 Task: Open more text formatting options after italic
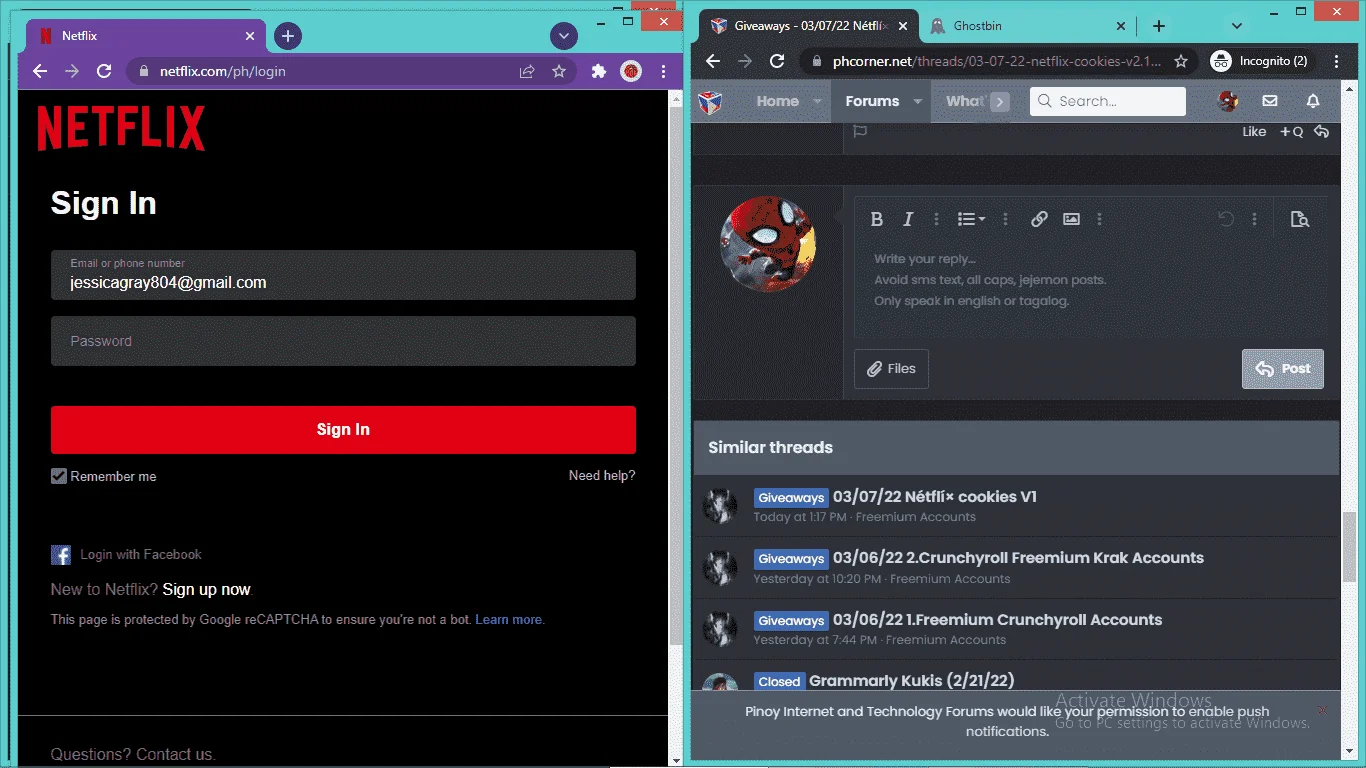pos(936,219)
